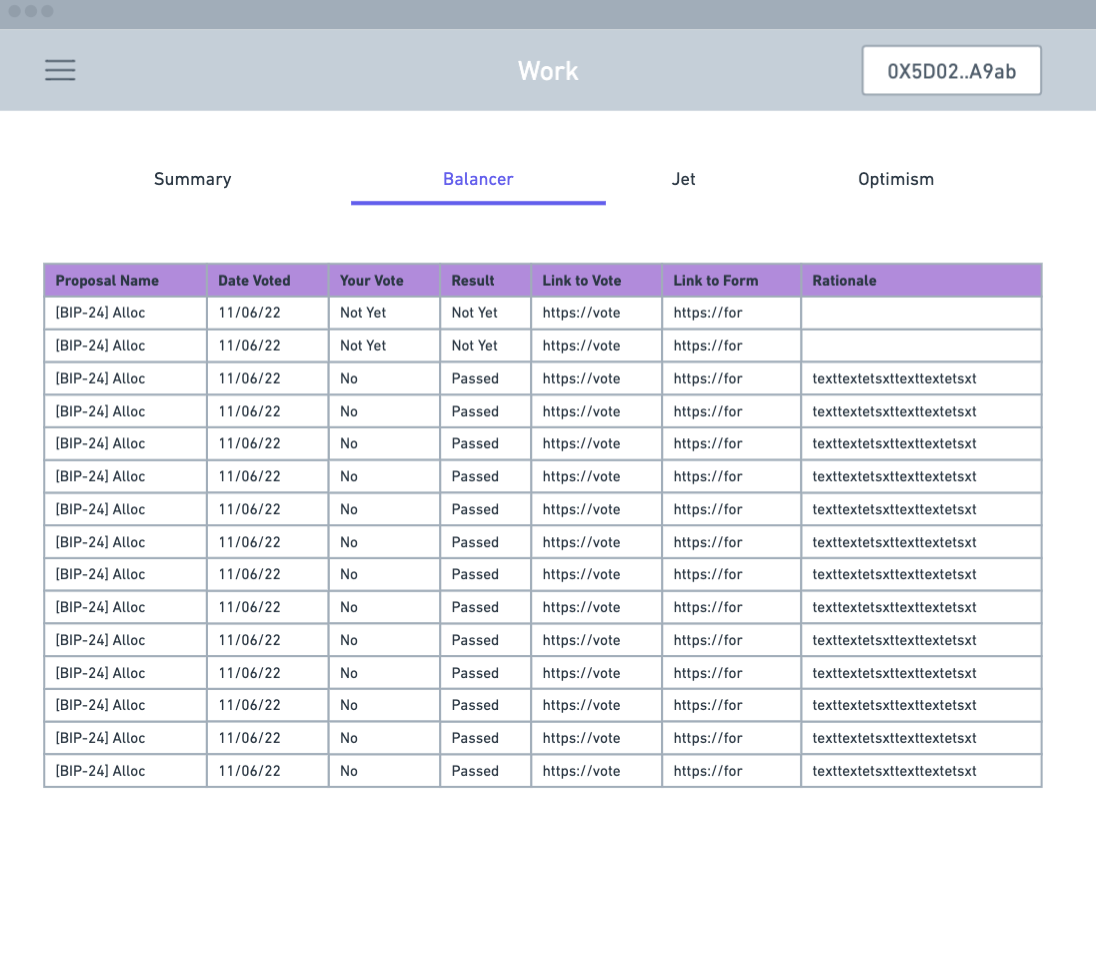Click the texttextetsxt rationale in the last row
1096x972 pixels.
[x=894, y=771]
